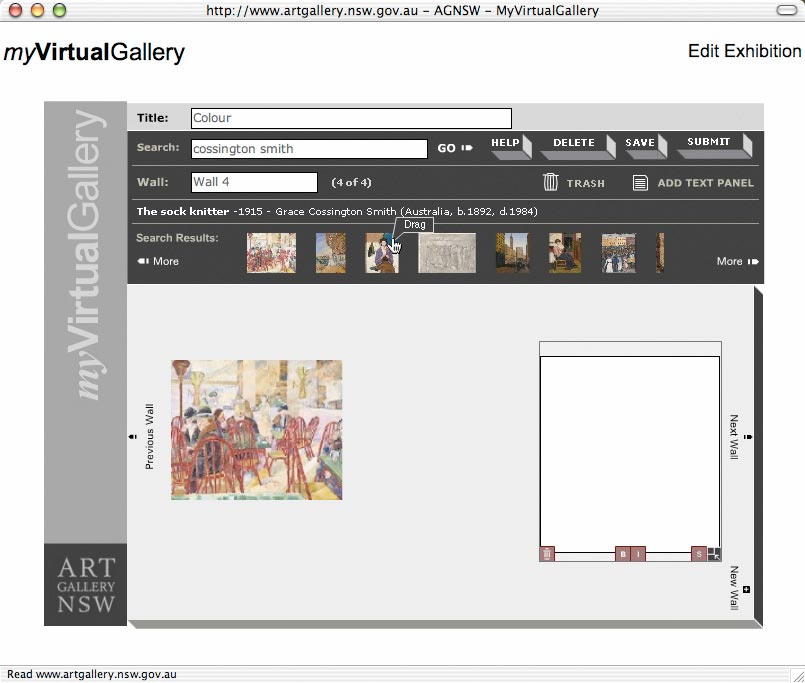
Task: Click the green maximize window button
Action: click(60, 10)
